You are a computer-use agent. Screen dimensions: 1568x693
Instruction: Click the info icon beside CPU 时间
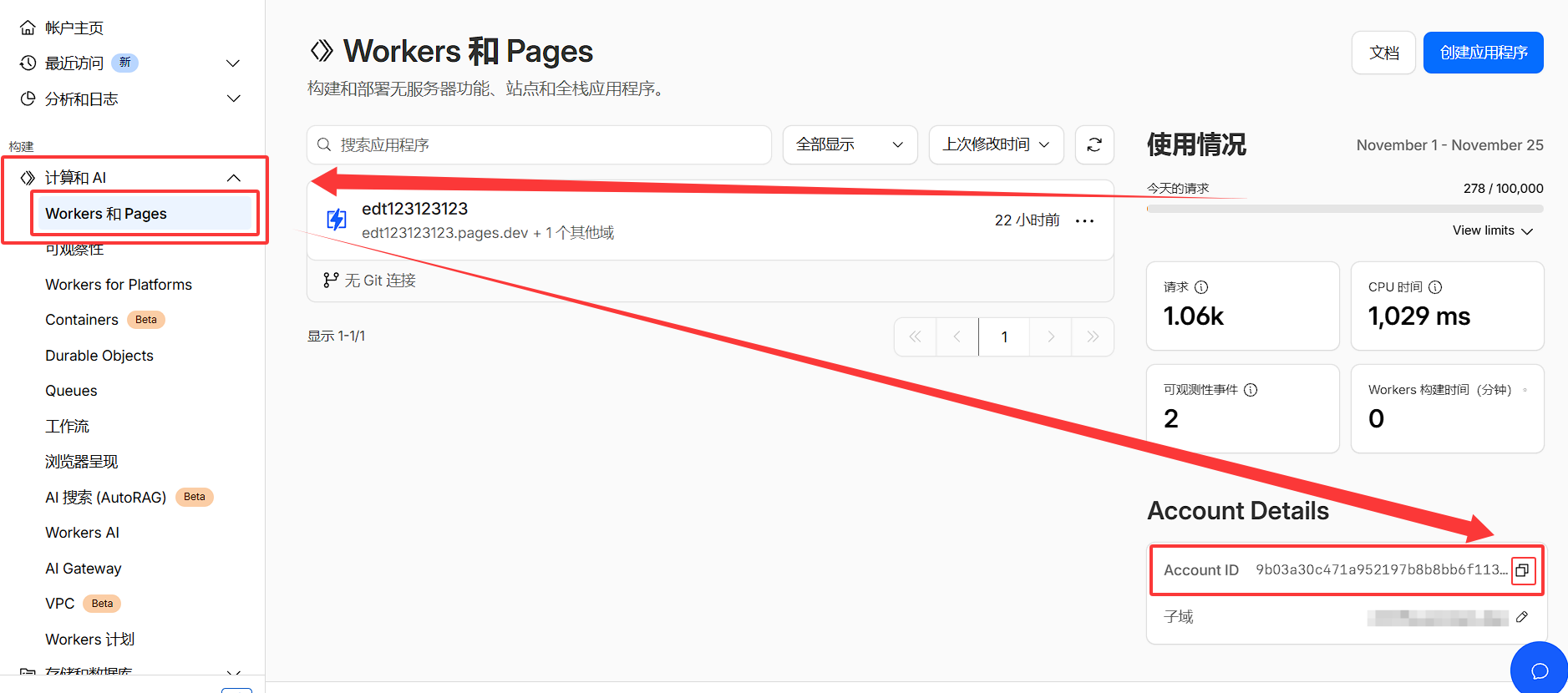click(1435, 287)
